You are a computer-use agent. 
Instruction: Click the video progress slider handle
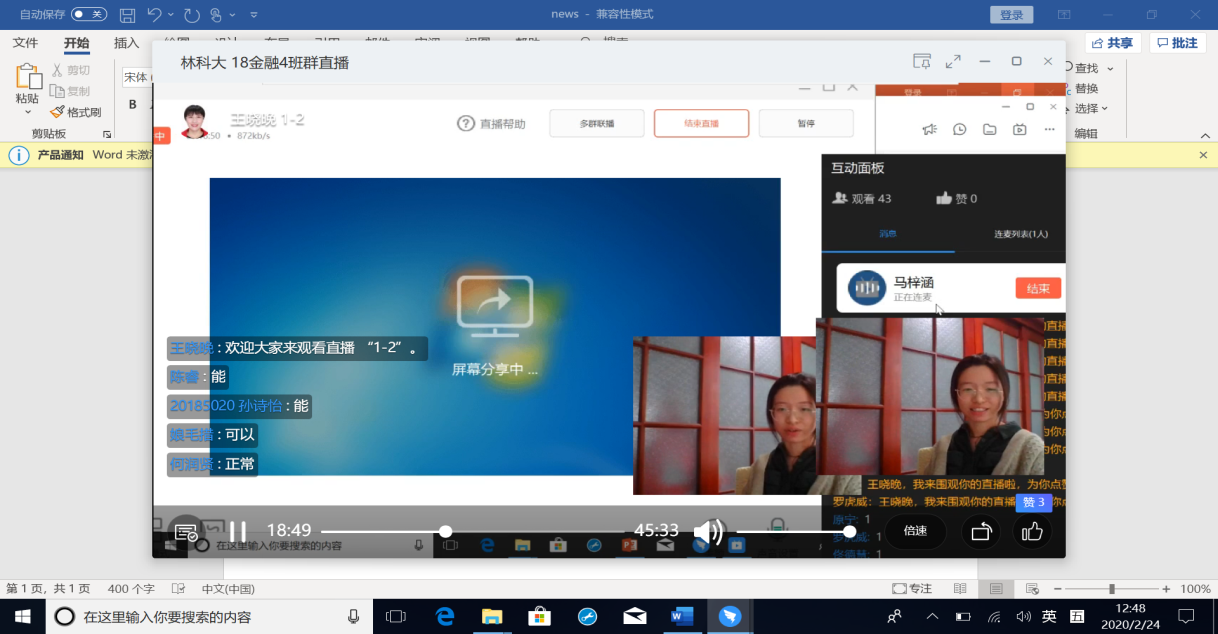pos(446,532)
